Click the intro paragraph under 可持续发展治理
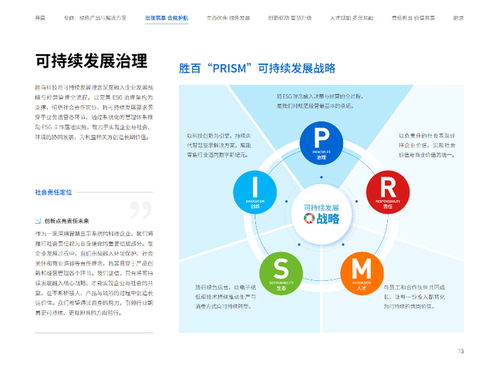Viewport: 499px width, 368px height. tap(94, 112)
